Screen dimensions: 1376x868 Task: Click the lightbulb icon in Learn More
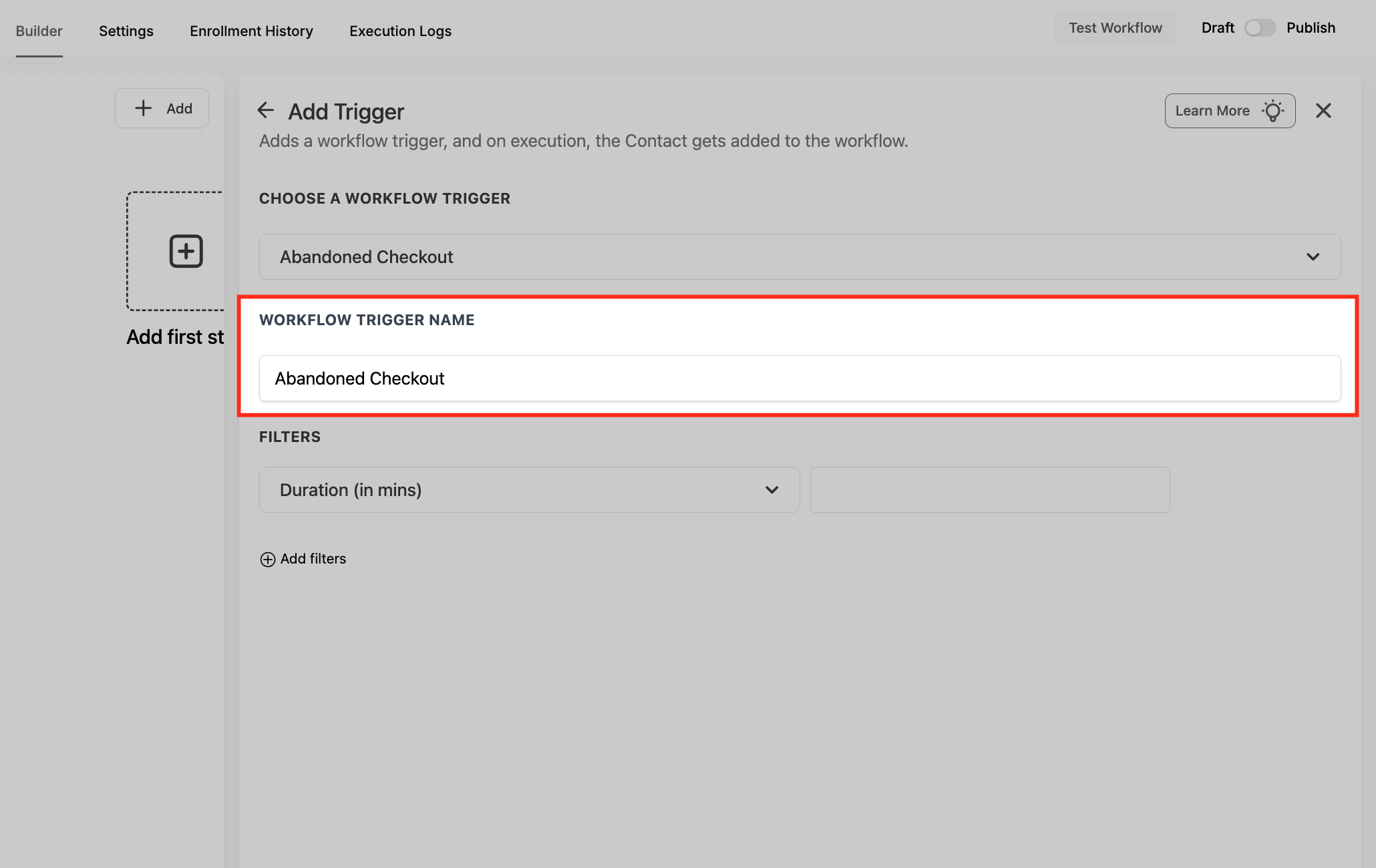[1273, 111]
